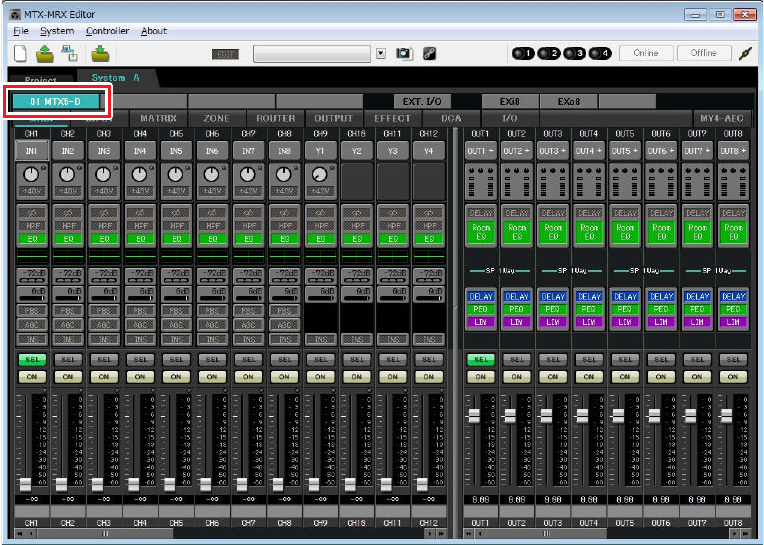This screenshot has height=545, width=764.
Task: Click the CH1 gain knob
Action: 31,174
